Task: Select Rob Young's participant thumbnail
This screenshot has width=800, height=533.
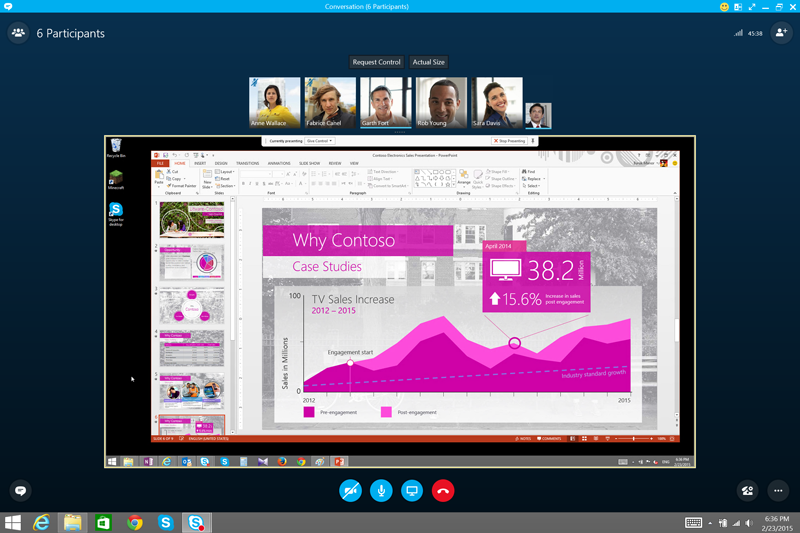Action: [x=441, y=102]
